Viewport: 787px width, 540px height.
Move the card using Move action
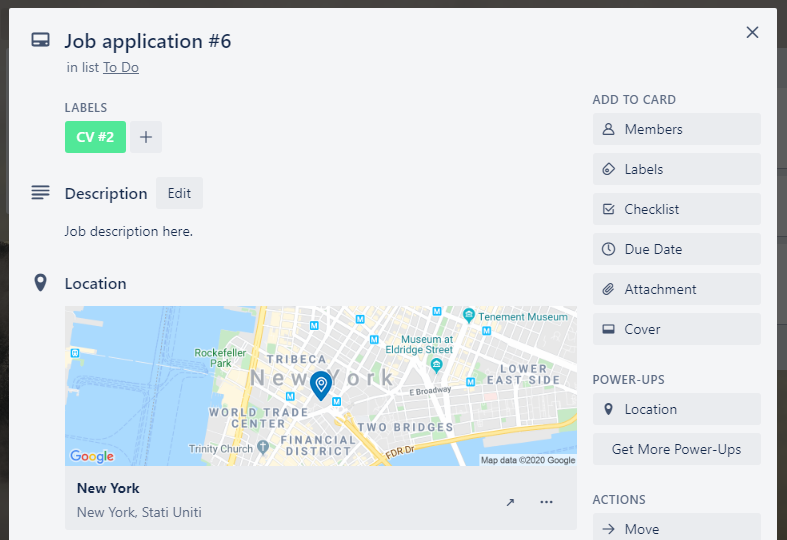pos(676,528)
